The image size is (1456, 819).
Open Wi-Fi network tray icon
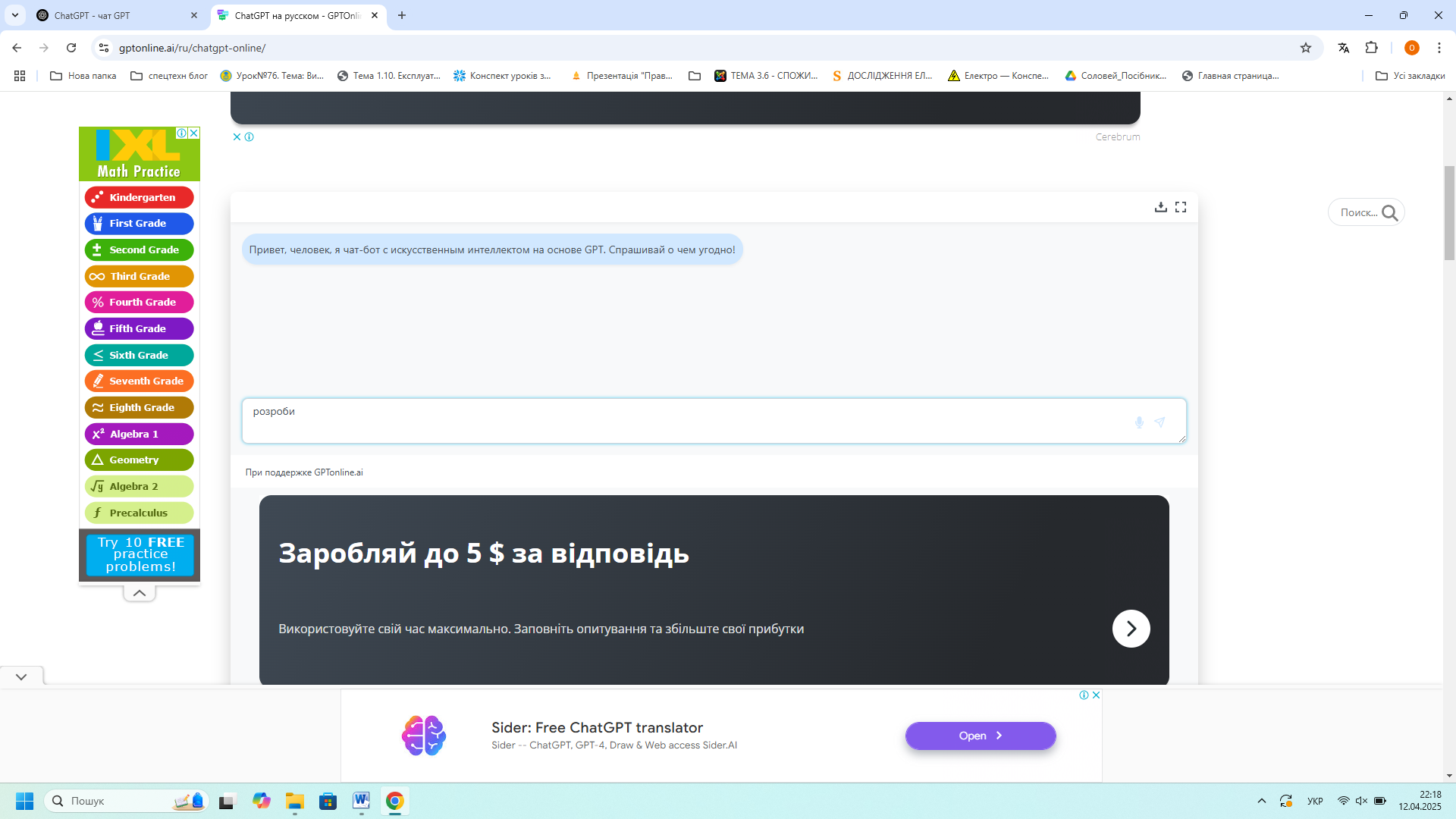tap(1343, 801)
